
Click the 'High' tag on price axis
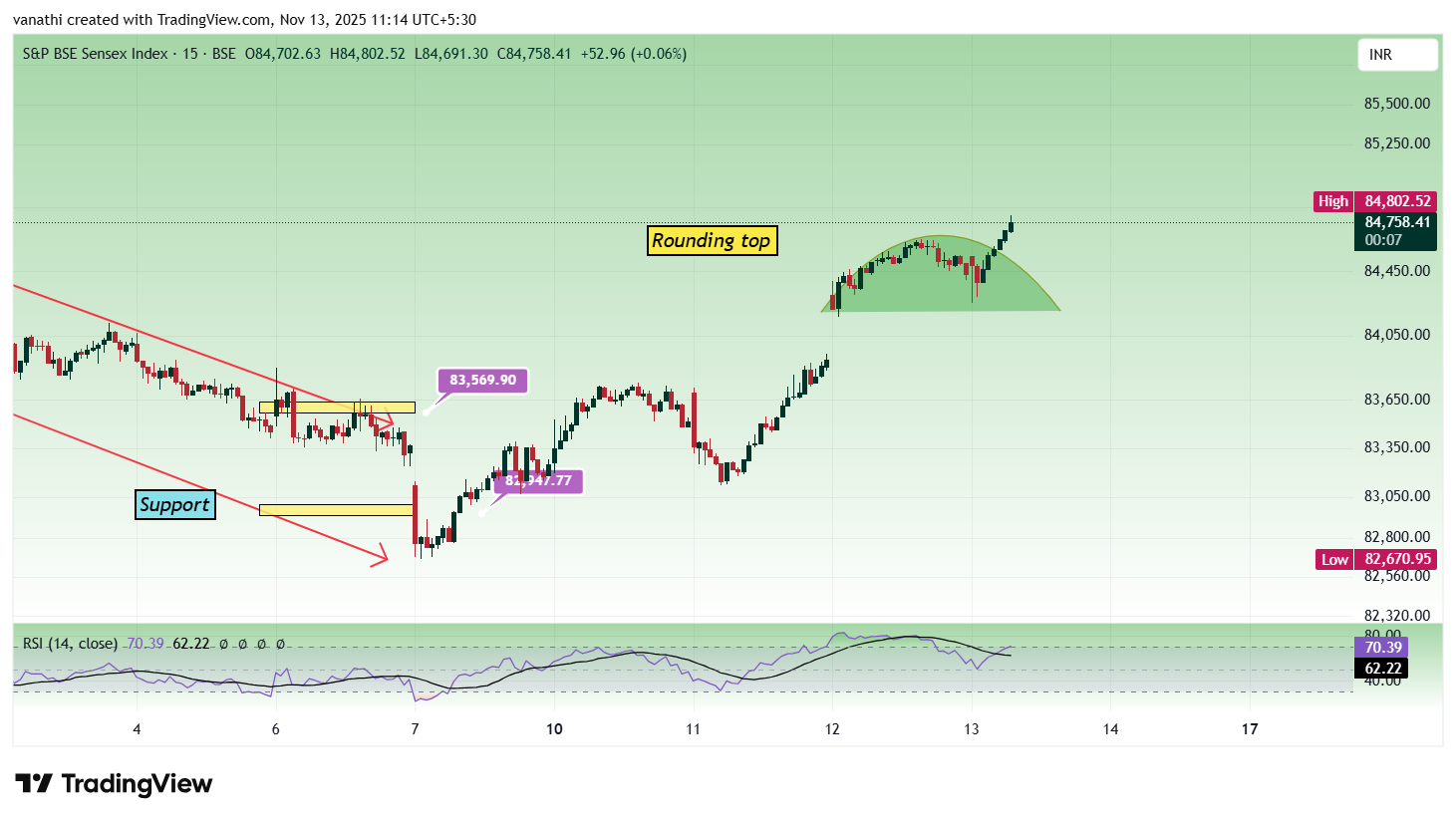[x=1333, y=201]
